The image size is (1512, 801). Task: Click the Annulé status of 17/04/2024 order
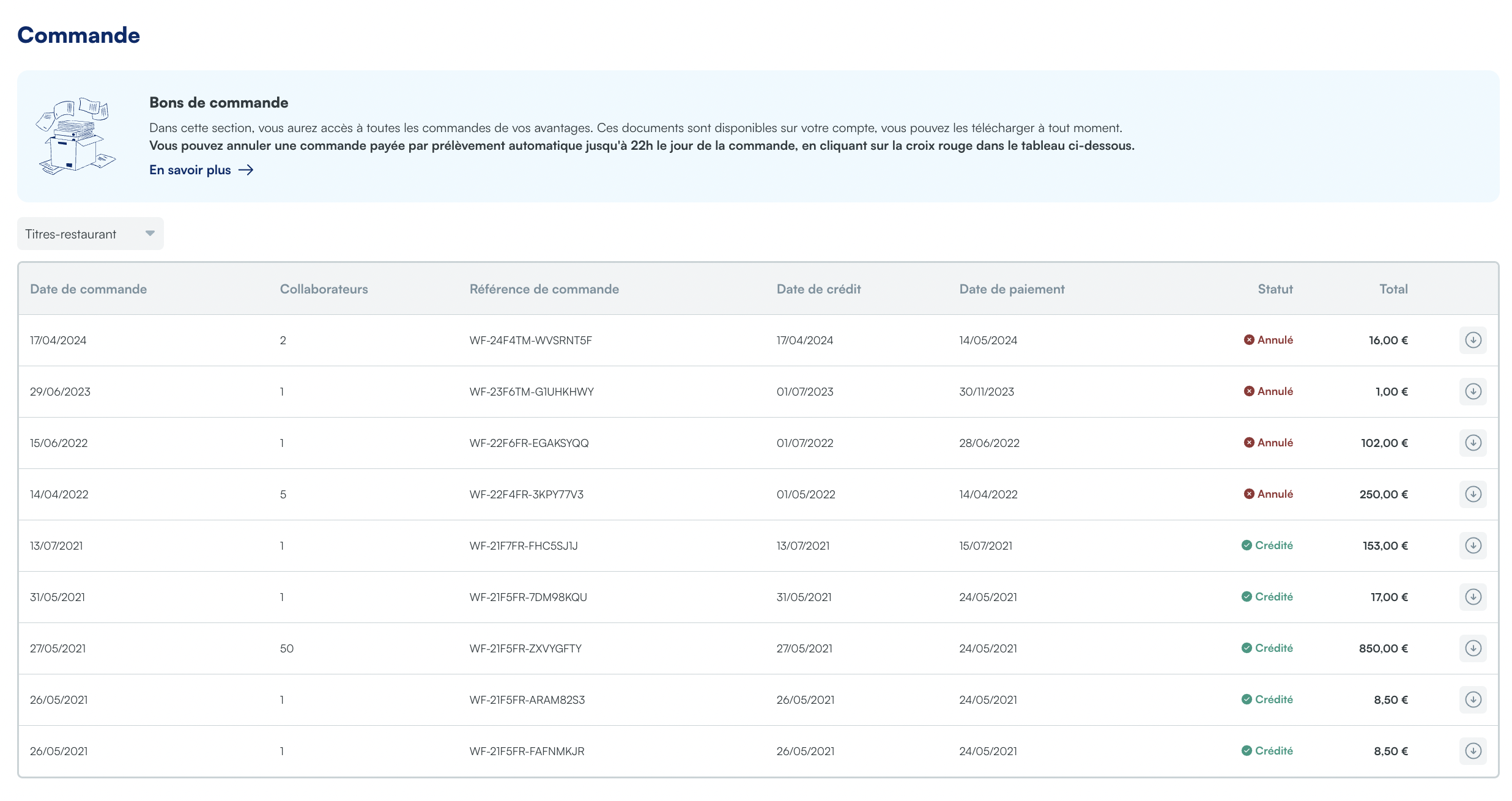(1269, 340)
